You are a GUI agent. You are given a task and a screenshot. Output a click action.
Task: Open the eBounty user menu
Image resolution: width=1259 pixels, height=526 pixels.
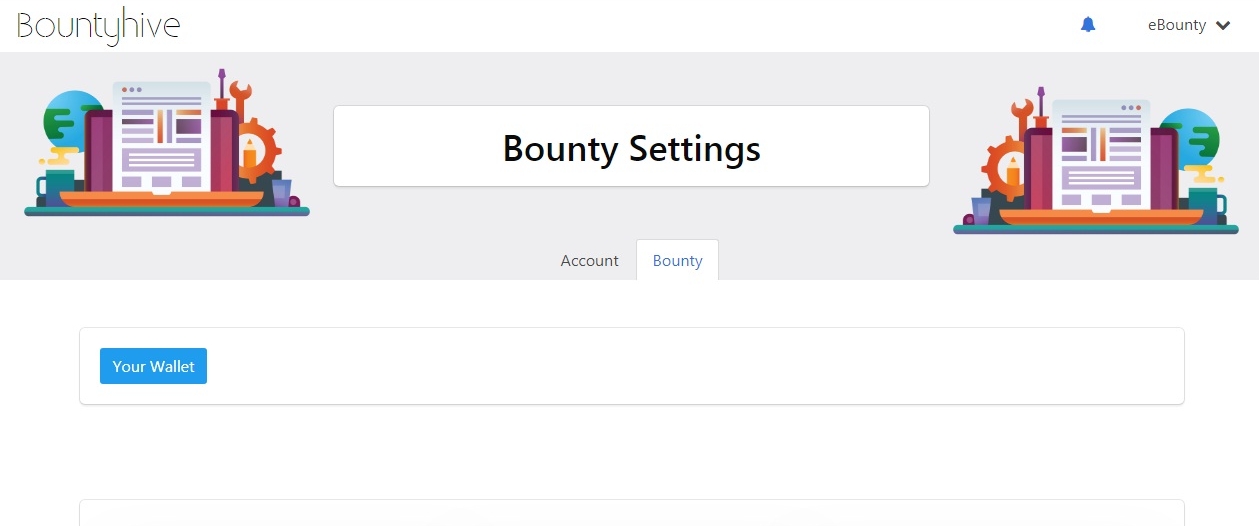click(1189, 25)
